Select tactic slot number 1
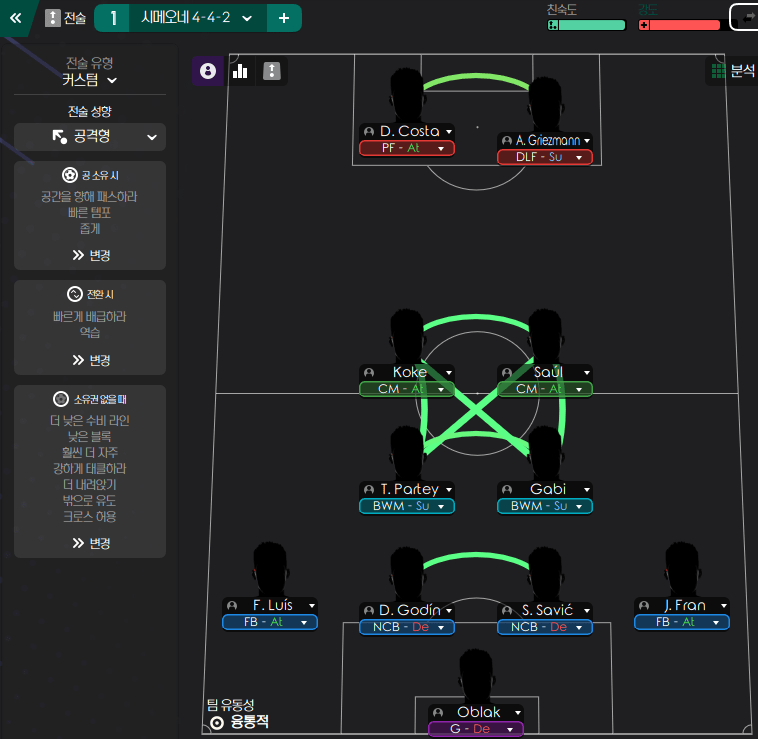This screenshot has height=739, width=758. [113, 18]
